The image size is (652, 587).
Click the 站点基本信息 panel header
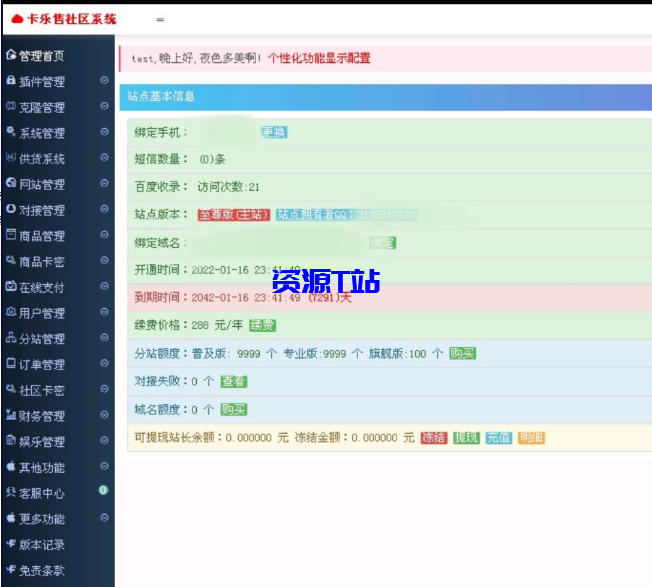click(x=385, y=97)
